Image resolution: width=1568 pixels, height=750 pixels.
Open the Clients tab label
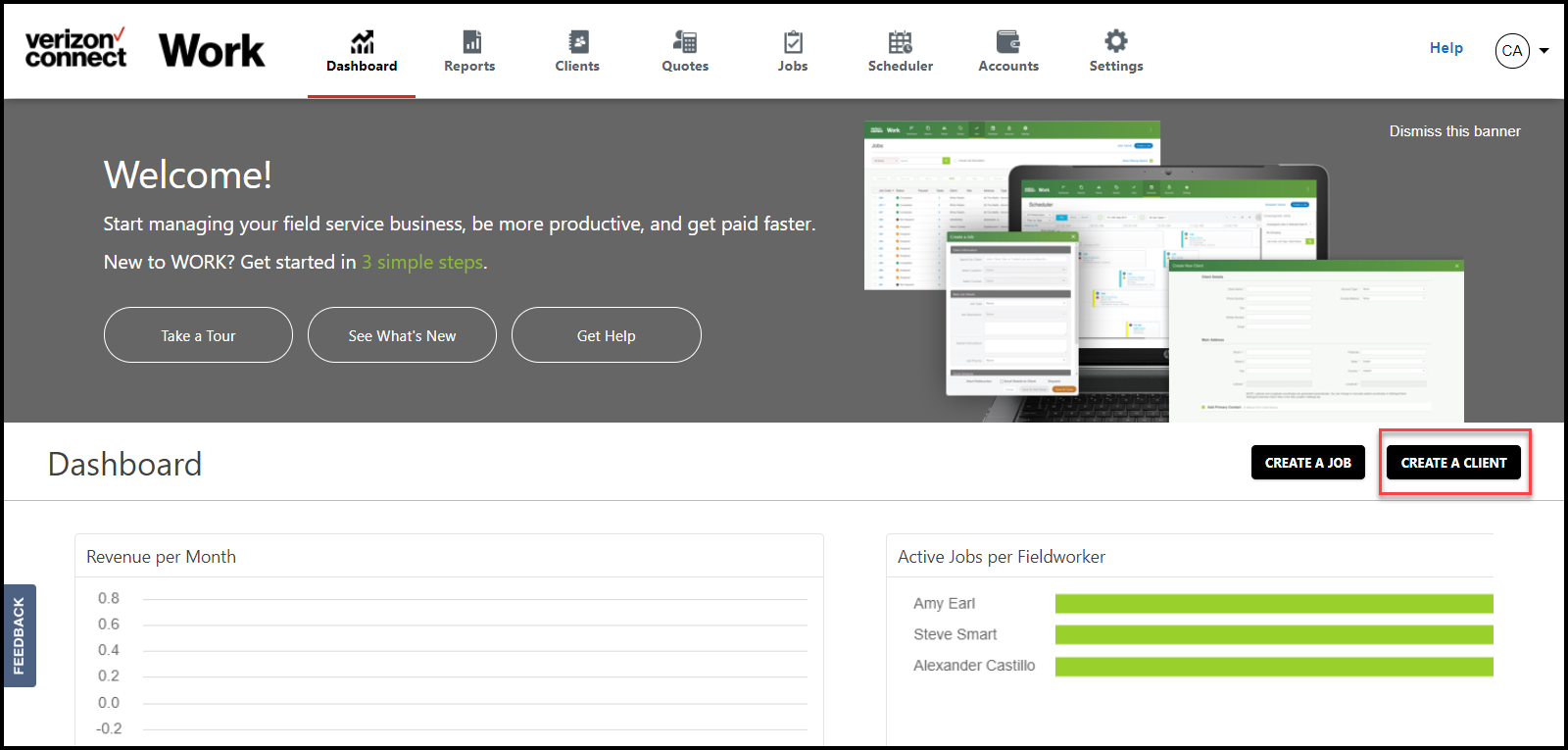click(x=577, y=66)
